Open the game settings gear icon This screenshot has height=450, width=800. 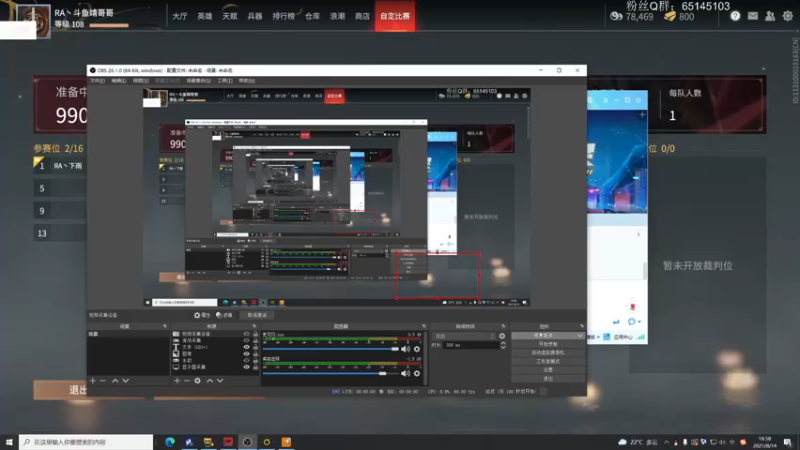tap(788, 16)
